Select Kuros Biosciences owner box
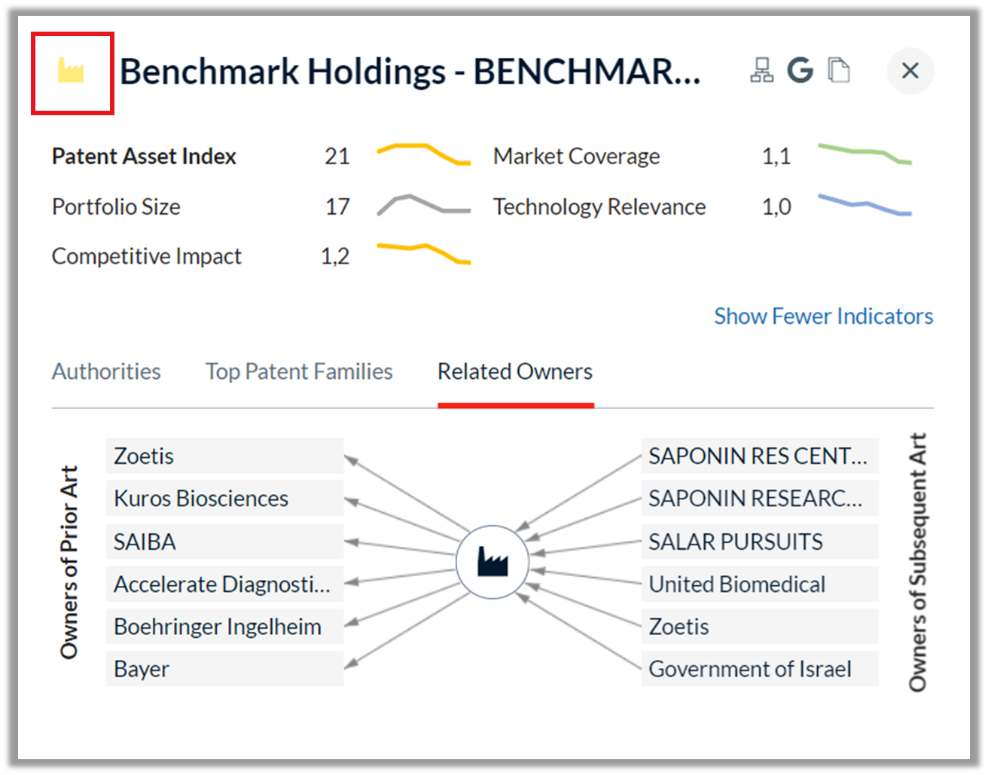988x775 pixels. (224, 498)
